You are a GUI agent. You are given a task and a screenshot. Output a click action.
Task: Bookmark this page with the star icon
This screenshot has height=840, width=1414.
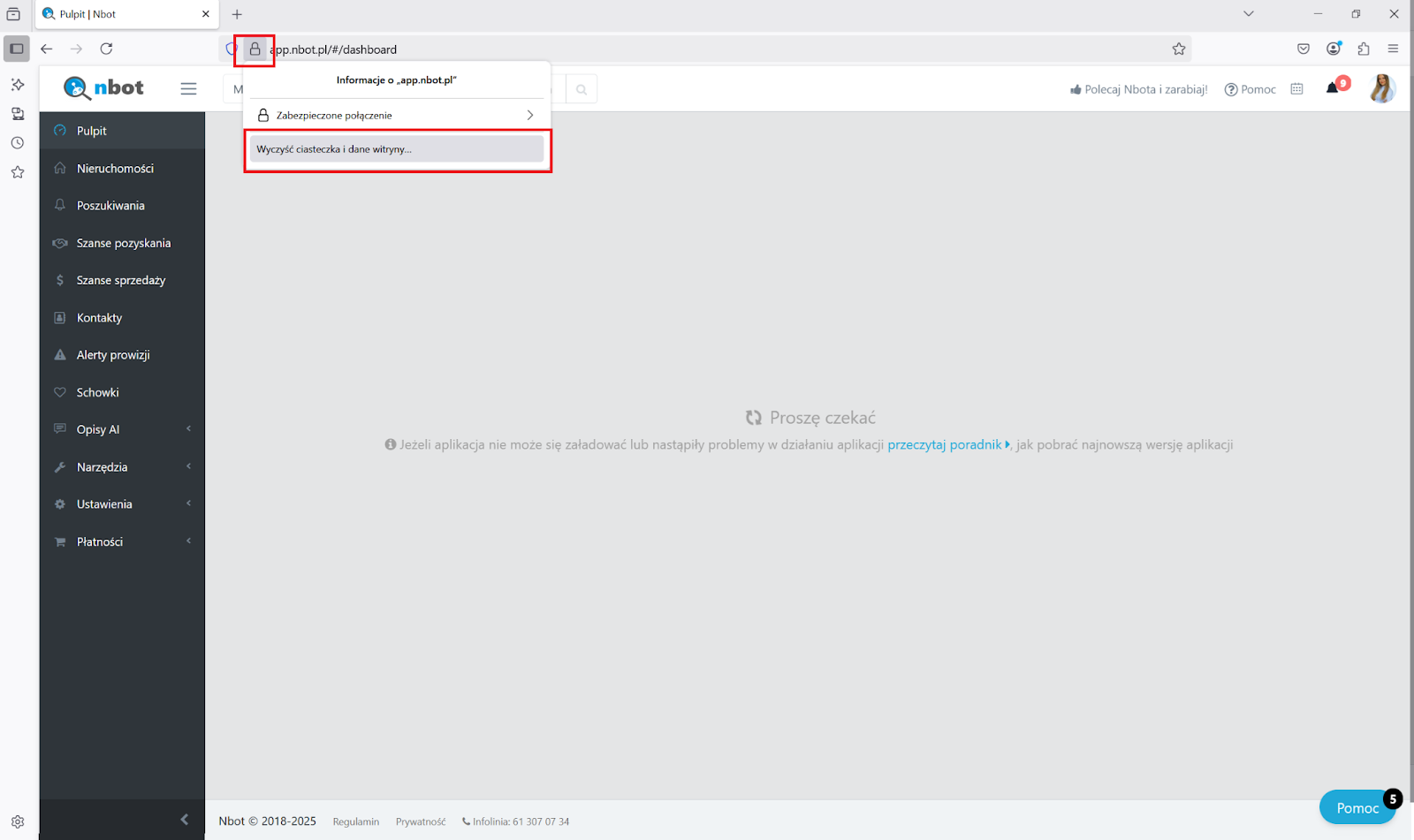tap(1179, 49)
